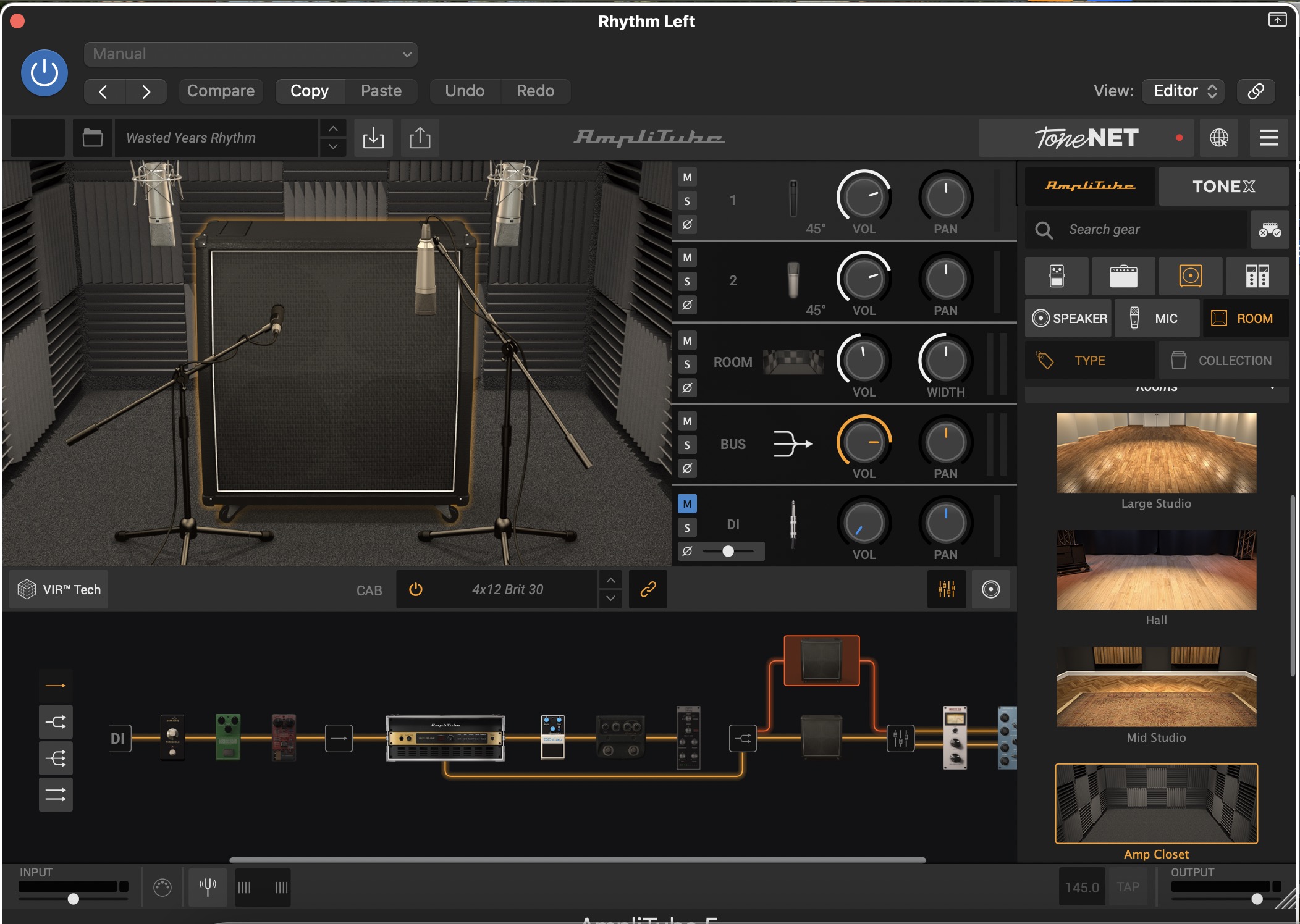The image size is (1300, 924).
Task: Click the export share preset icon
Action: pyautogui.click(x=420, y=138)
